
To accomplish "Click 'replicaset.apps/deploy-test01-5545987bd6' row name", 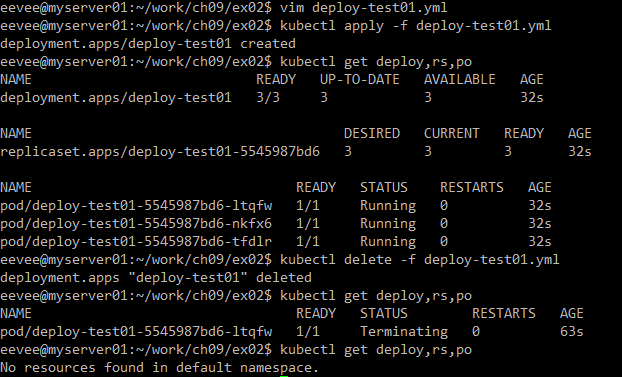I will pos(160,152).
